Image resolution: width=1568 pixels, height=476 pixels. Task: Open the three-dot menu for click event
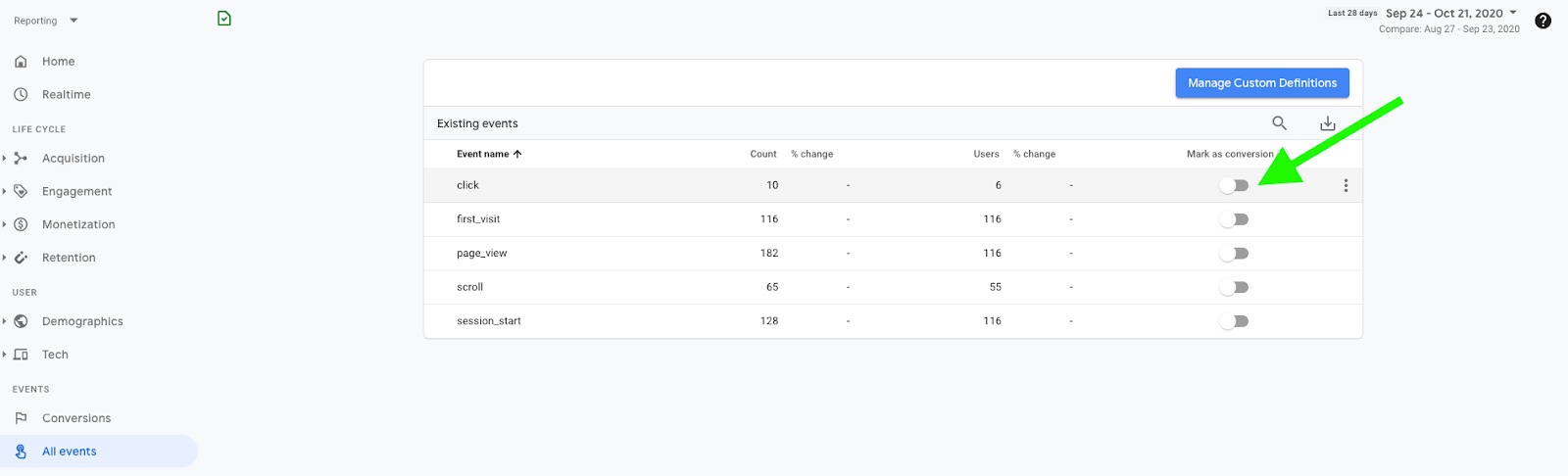pyautogui.click(x=1346, y=185)
